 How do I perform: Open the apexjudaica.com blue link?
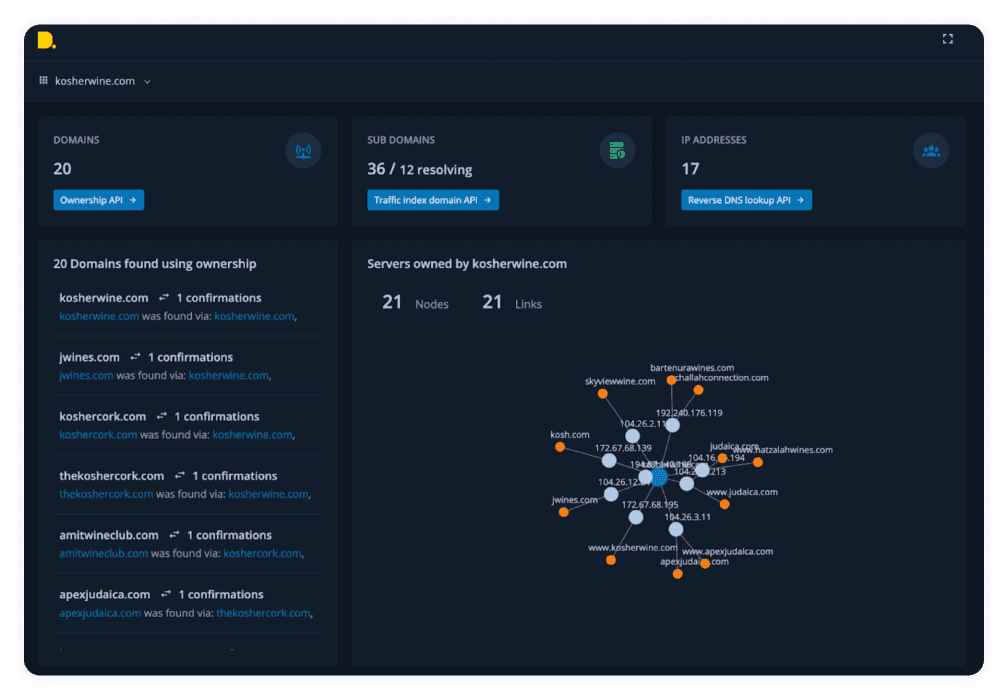click(100, 613)
